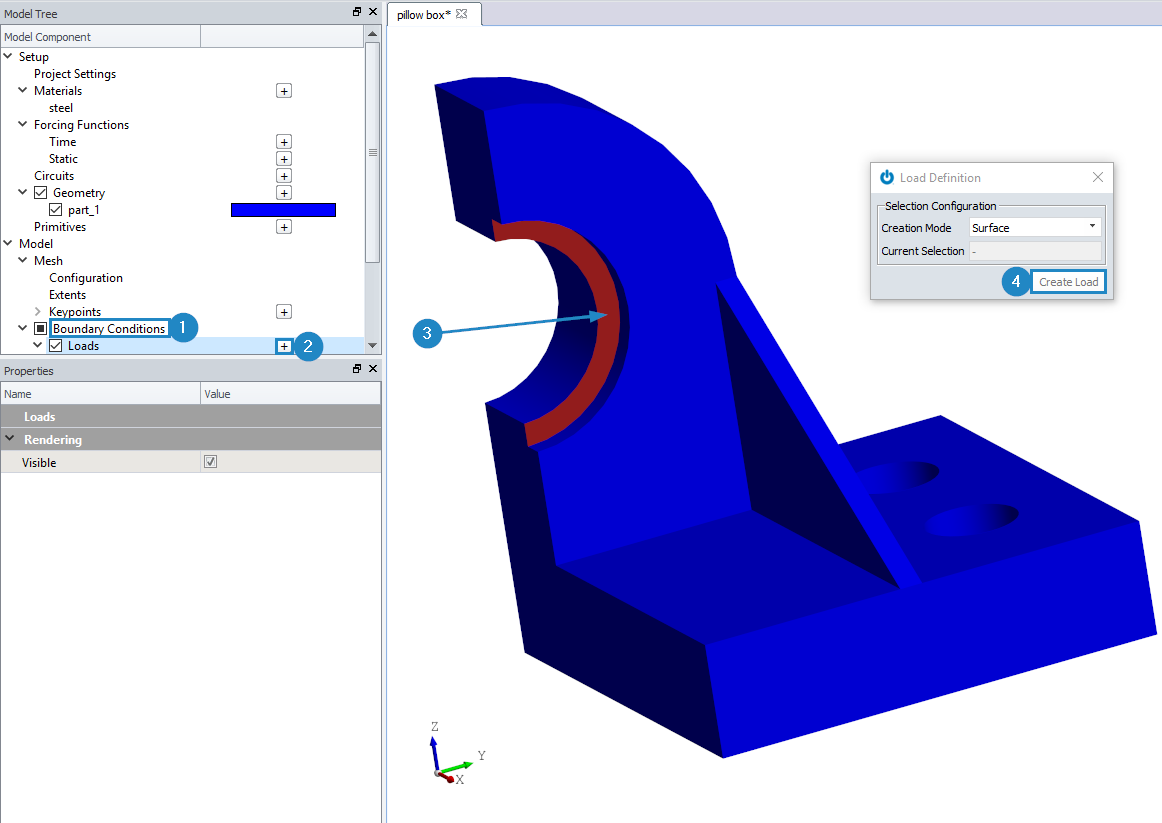Viewport: 1162px width, 823px height.
Task: Collapse the Mesh node
Action: [x=23, y=260]
